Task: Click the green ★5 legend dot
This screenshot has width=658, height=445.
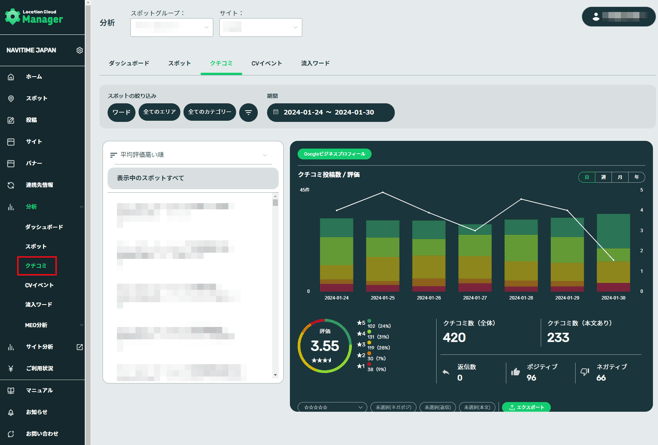Action: [369, 321]
